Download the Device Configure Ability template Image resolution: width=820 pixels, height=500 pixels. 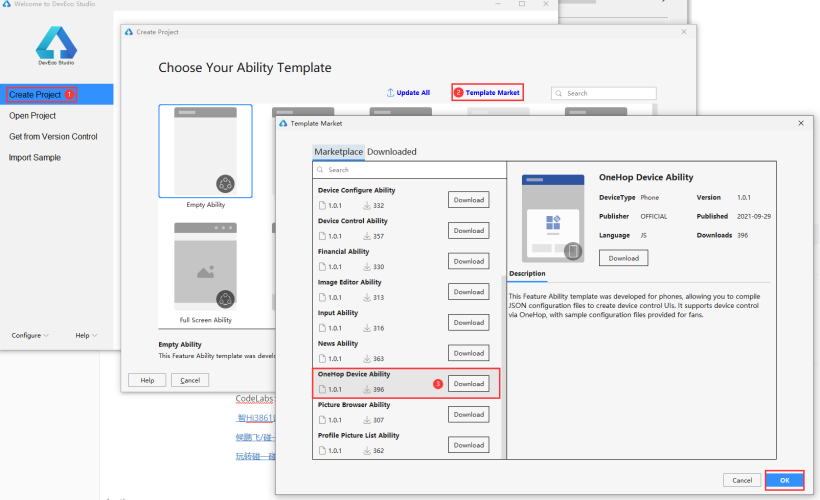pos(469,200)
